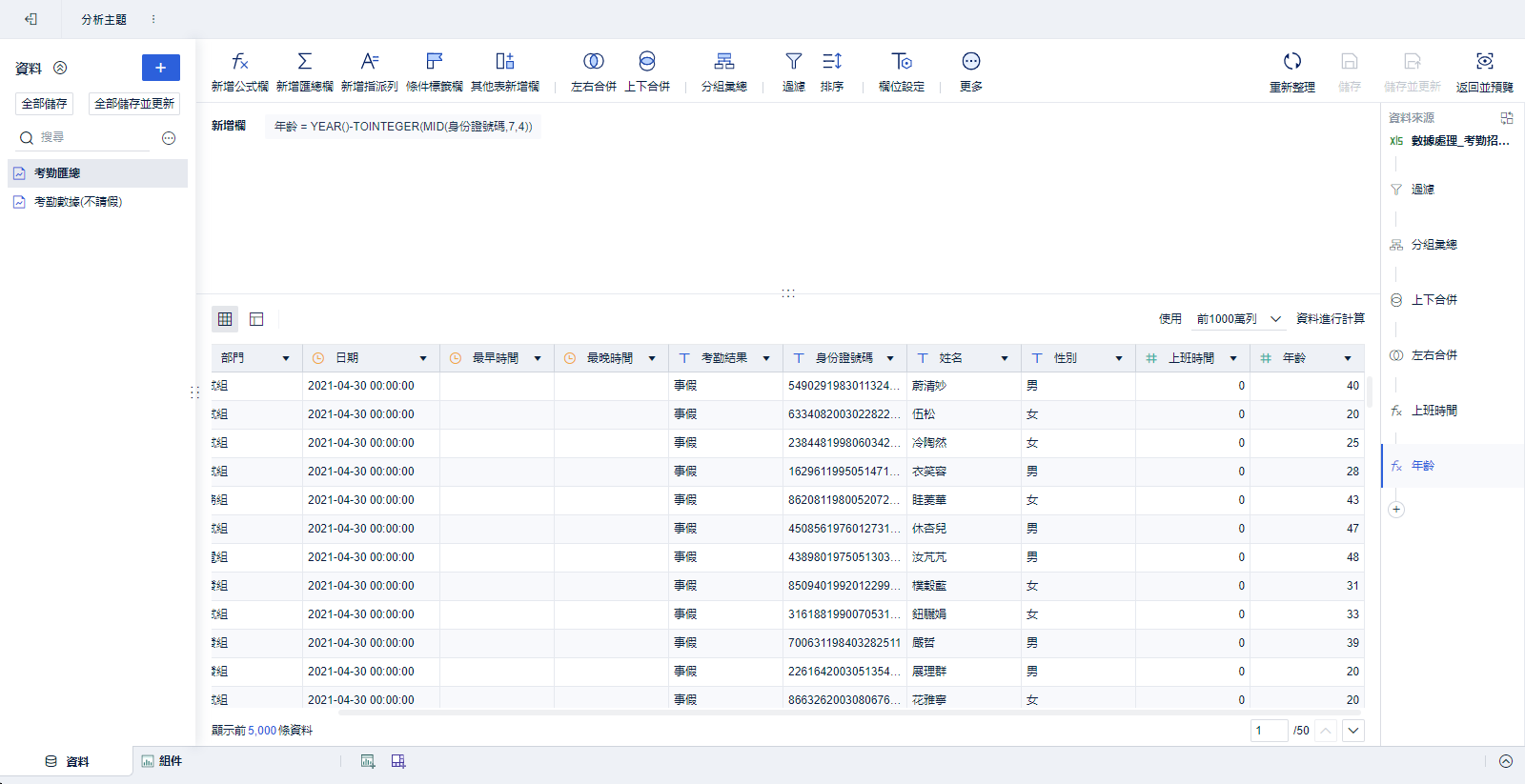Image resolution: width=1525 pixels, height=784 pixels.
Task: Click the 排序 sort icon
Action: [831, 62]
